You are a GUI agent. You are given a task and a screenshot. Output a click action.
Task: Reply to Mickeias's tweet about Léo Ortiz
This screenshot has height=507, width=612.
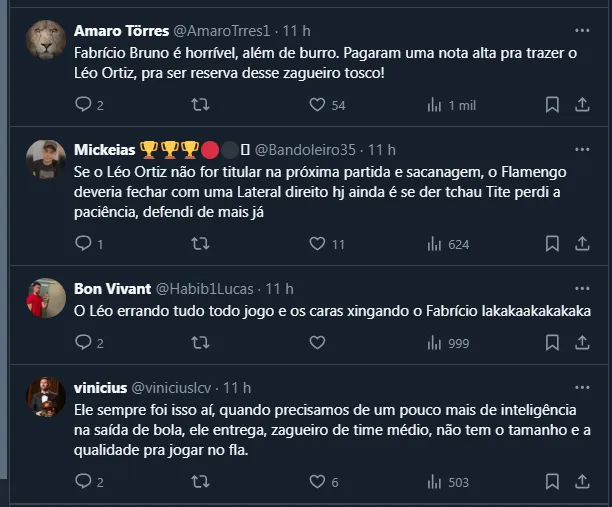(83, 243)
